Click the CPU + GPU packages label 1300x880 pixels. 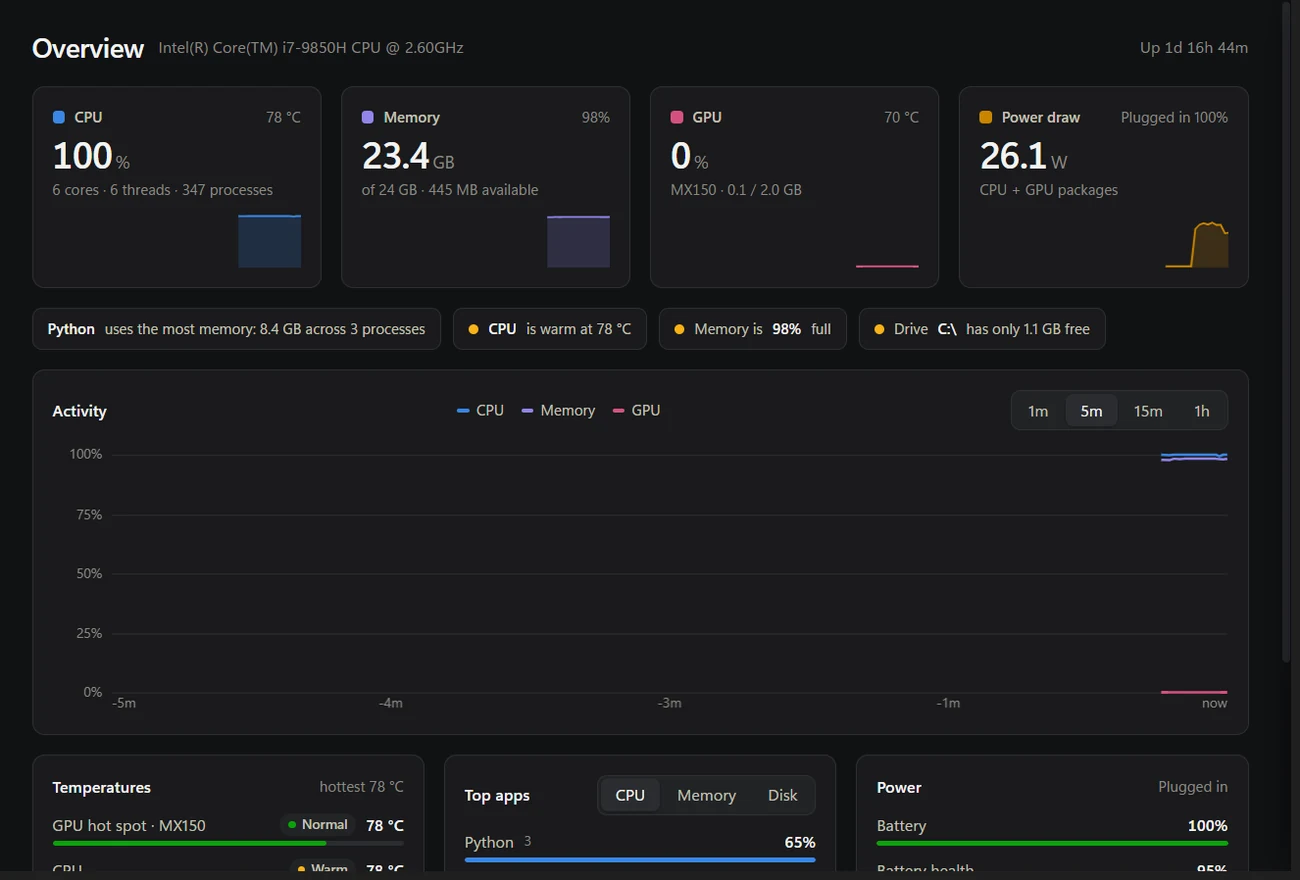click(x=1049, y=190)
